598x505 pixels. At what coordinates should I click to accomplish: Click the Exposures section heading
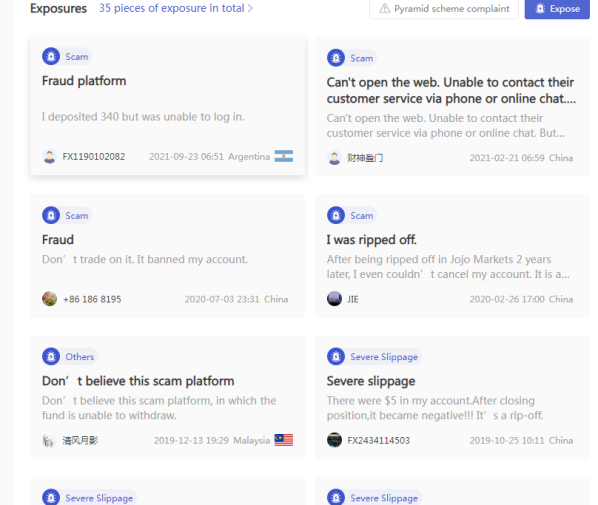tap(58, 8)
